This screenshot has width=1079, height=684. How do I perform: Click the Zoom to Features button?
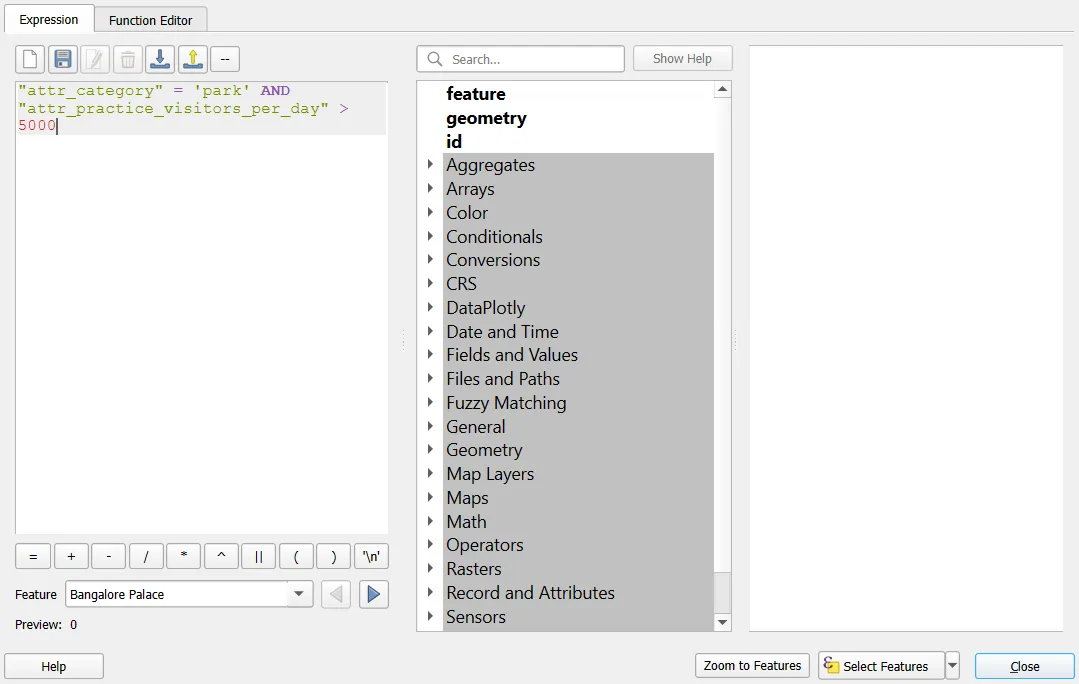coord(752,665)
